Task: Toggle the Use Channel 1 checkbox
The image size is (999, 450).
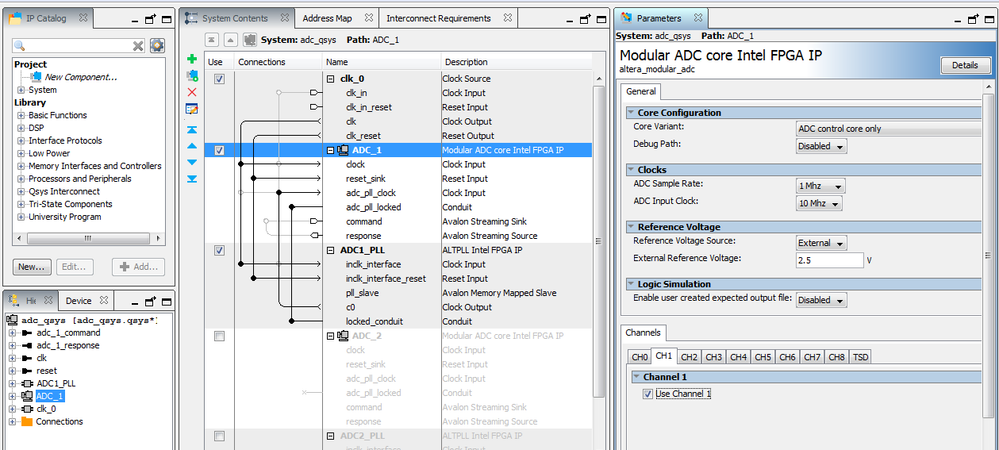Action: pos(648,394)
